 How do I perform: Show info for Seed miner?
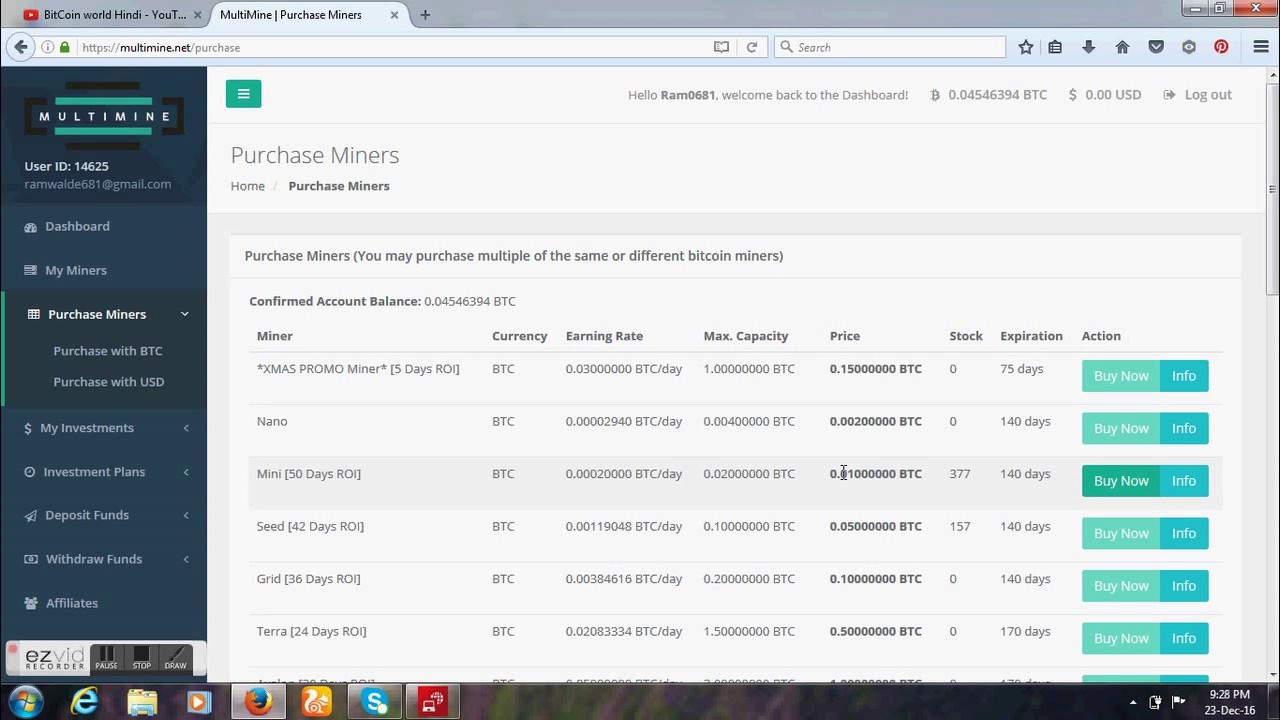point(1184,533)
